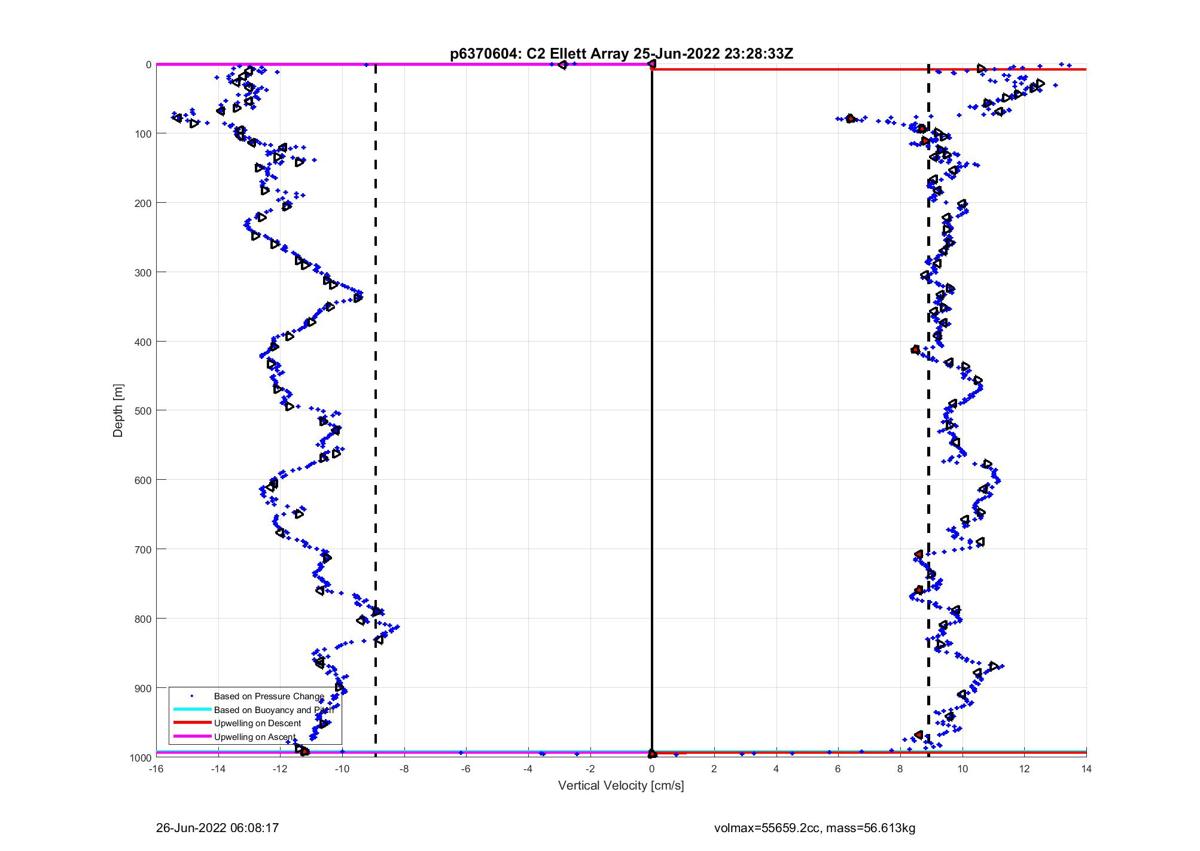The height and width of the screenshot is (851, 1200).
Task: Click velocity axis tick label -2
Action: pyautogui.click(x=590, y=769)
